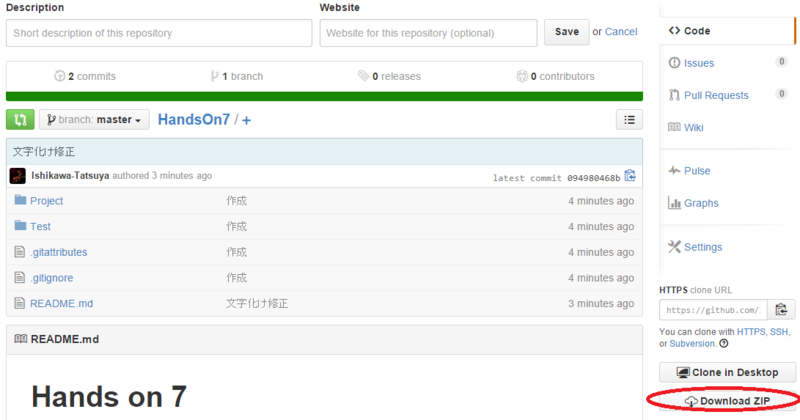Switch clone URL to Subversion
The width and height of the screenshot is (800, 420).
point(692,344)
